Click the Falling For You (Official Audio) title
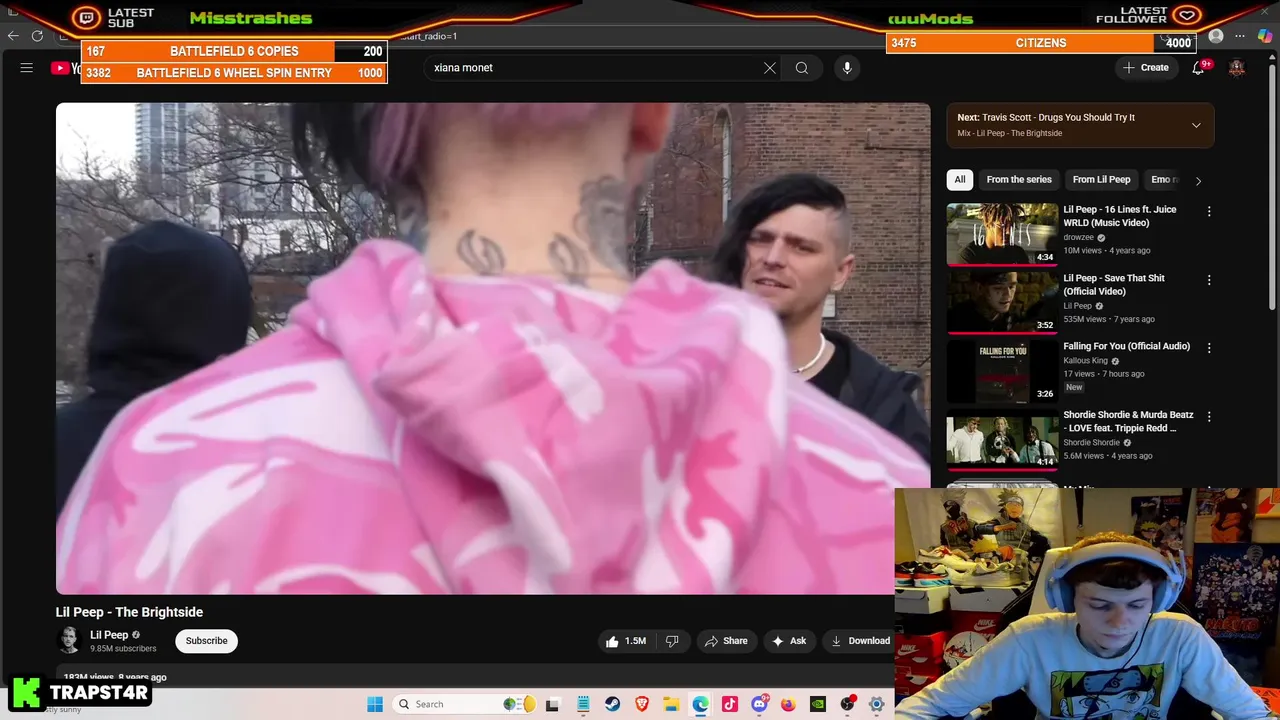The image size is (1280, 720). [x=1126, y=346]
